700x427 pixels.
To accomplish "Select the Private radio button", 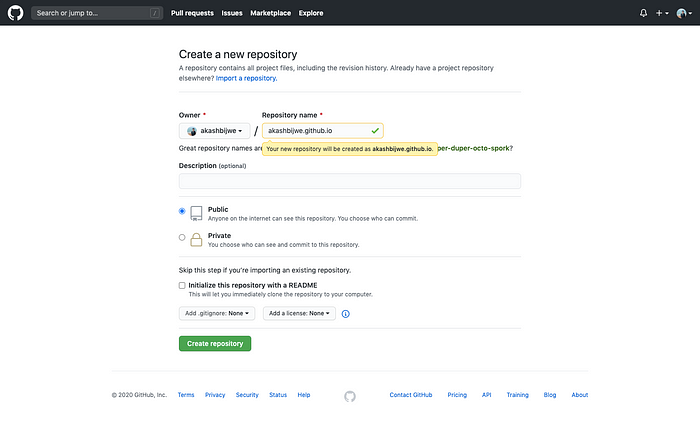I will (x=182, y=237).
